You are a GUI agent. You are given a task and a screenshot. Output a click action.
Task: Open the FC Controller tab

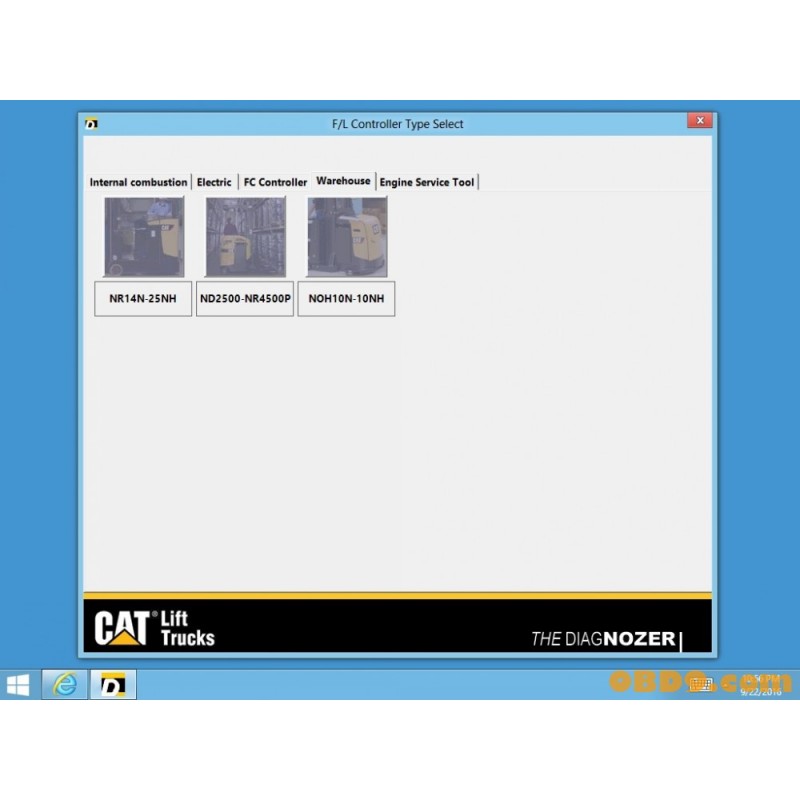click(x=274, y=182)
